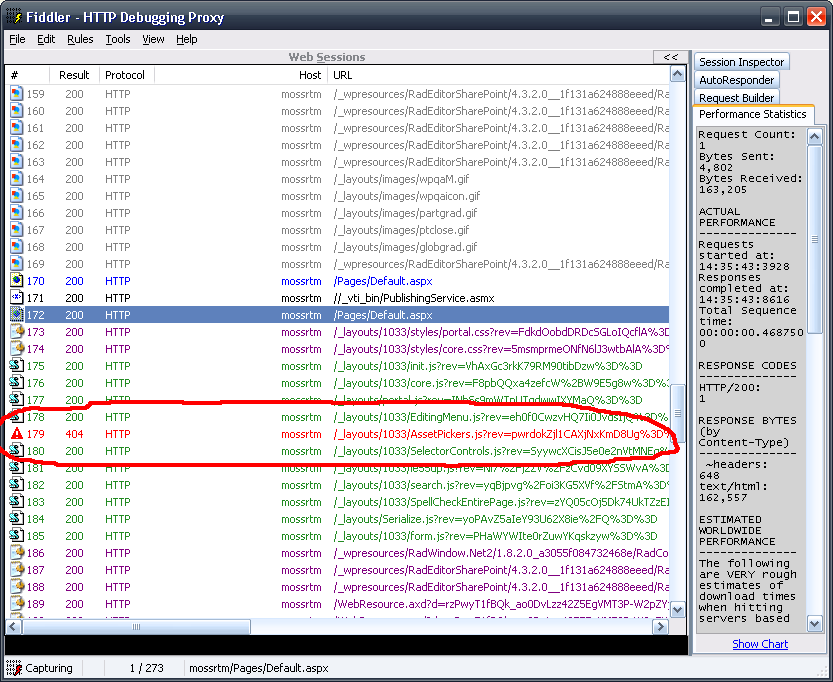The height and width of the screenshot is (682, 833).
Task: Click the icon of session 189
Action: coord(17,604)
